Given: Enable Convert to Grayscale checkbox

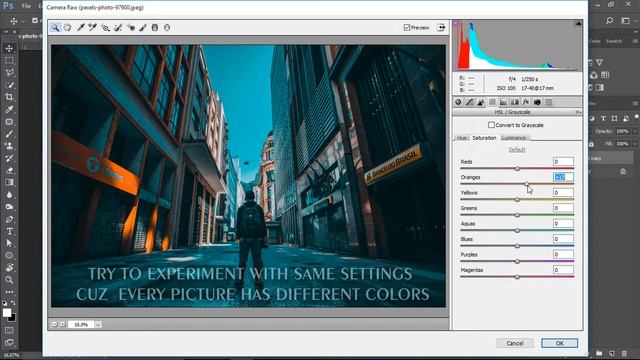Looking at the screenshot, I should [491, 125].
